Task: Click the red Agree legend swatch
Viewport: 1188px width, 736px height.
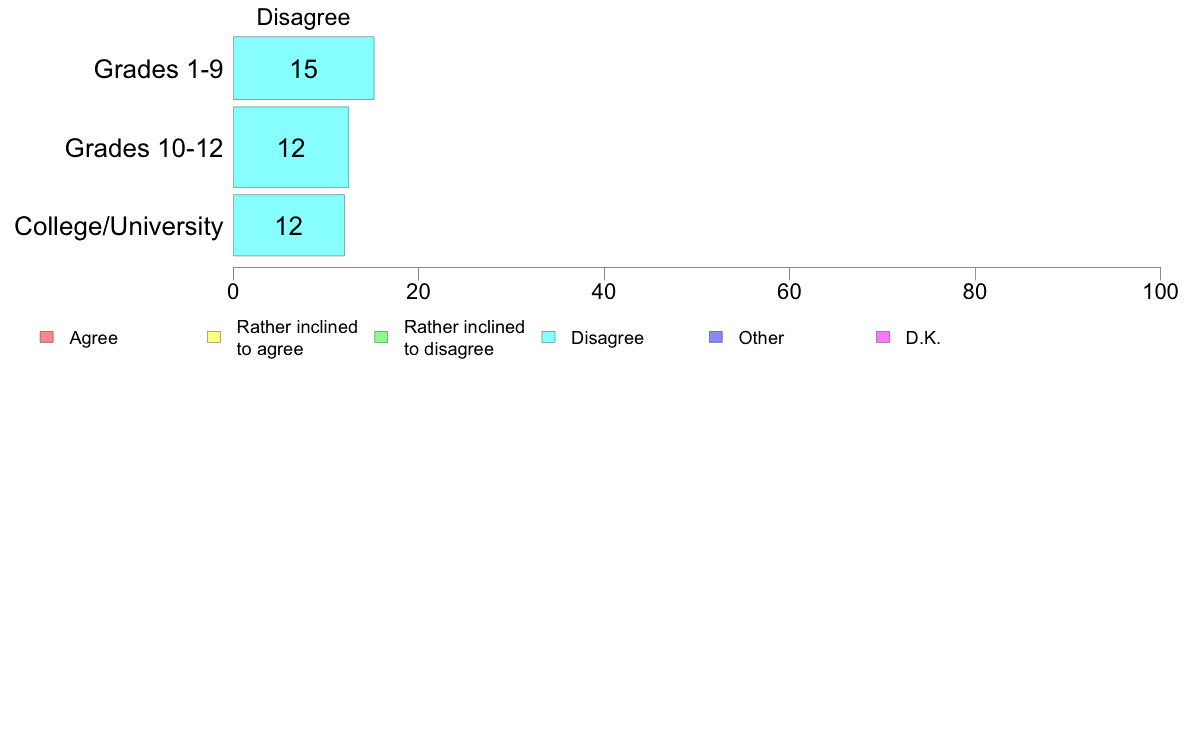Action: tap(47, 337)
